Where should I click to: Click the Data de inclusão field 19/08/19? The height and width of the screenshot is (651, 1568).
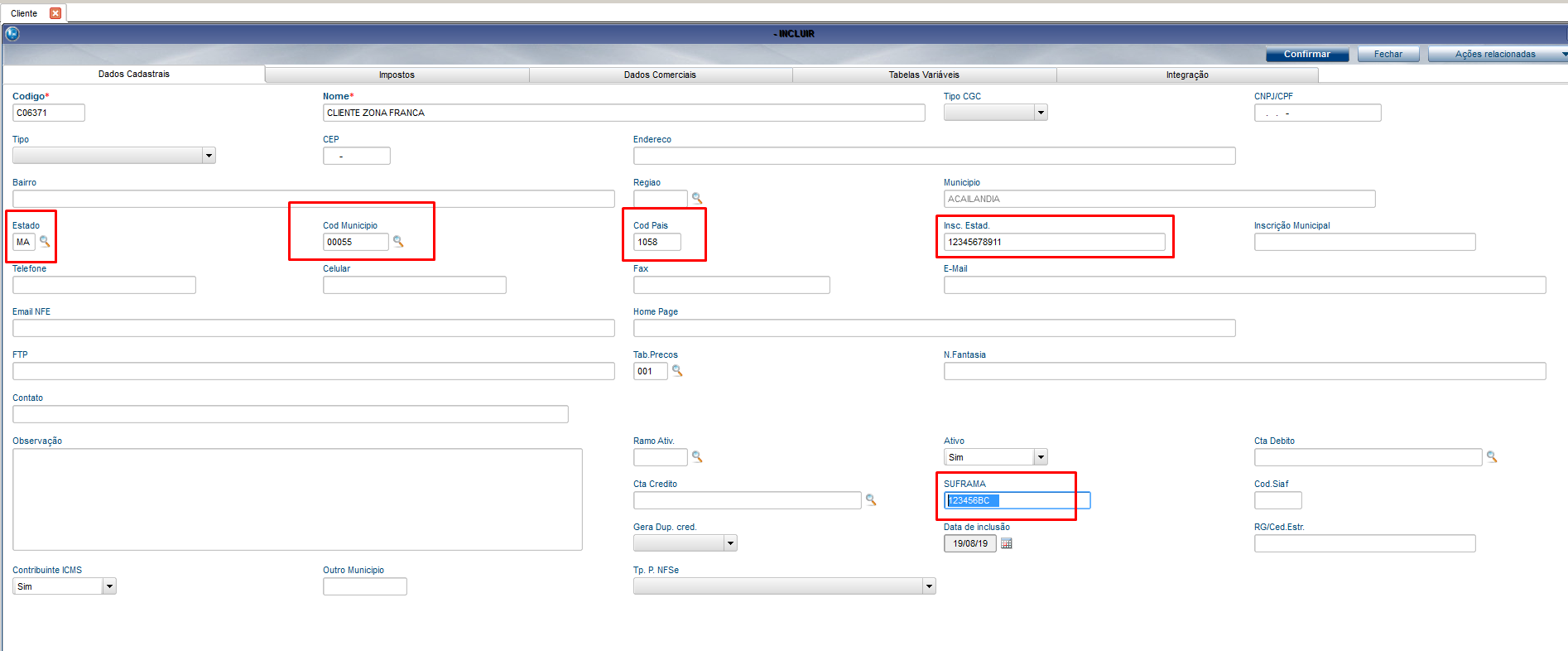pos(970,543)
